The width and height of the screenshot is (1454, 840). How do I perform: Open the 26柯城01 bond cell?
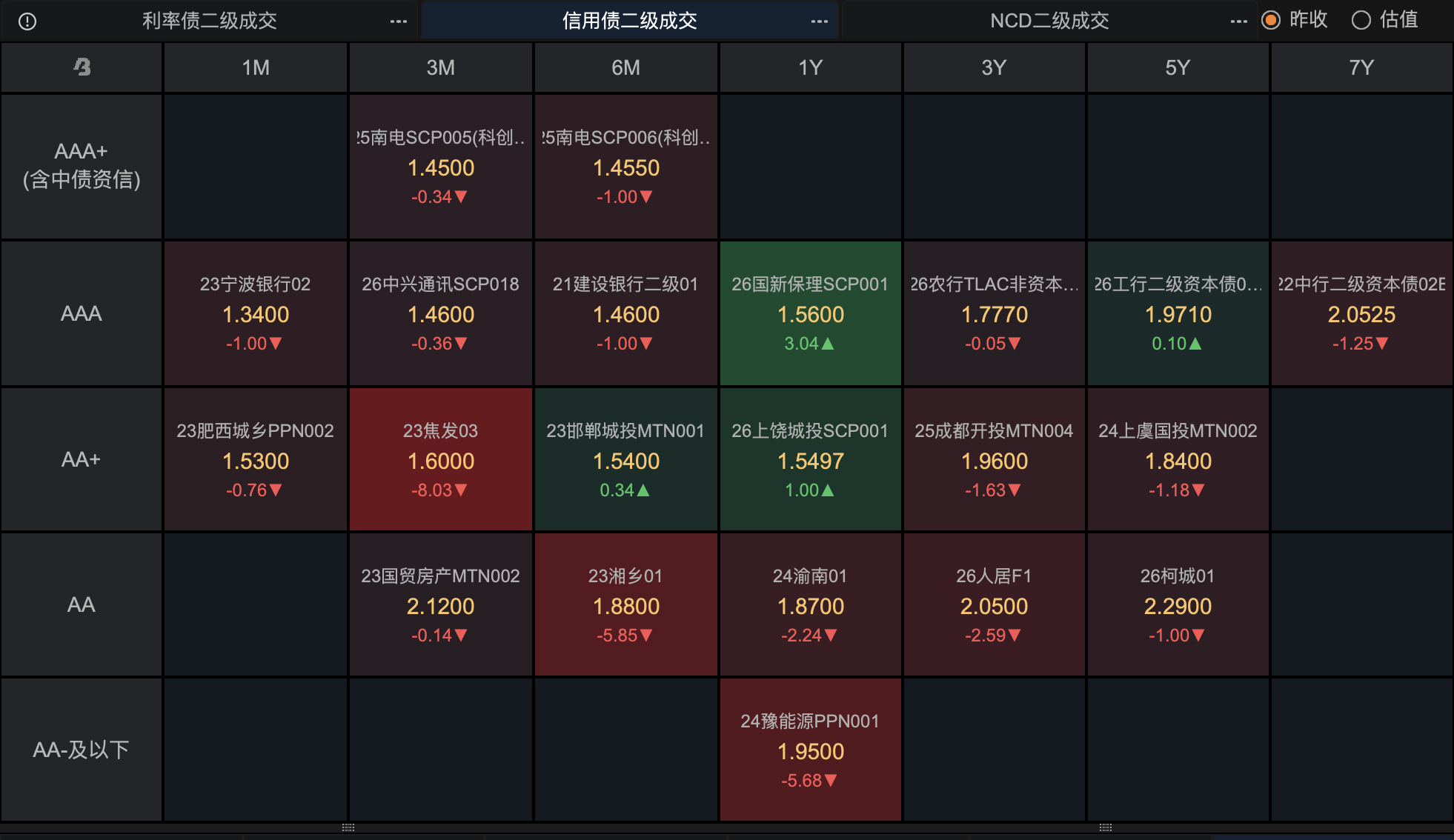click(x=1178, y=605)
